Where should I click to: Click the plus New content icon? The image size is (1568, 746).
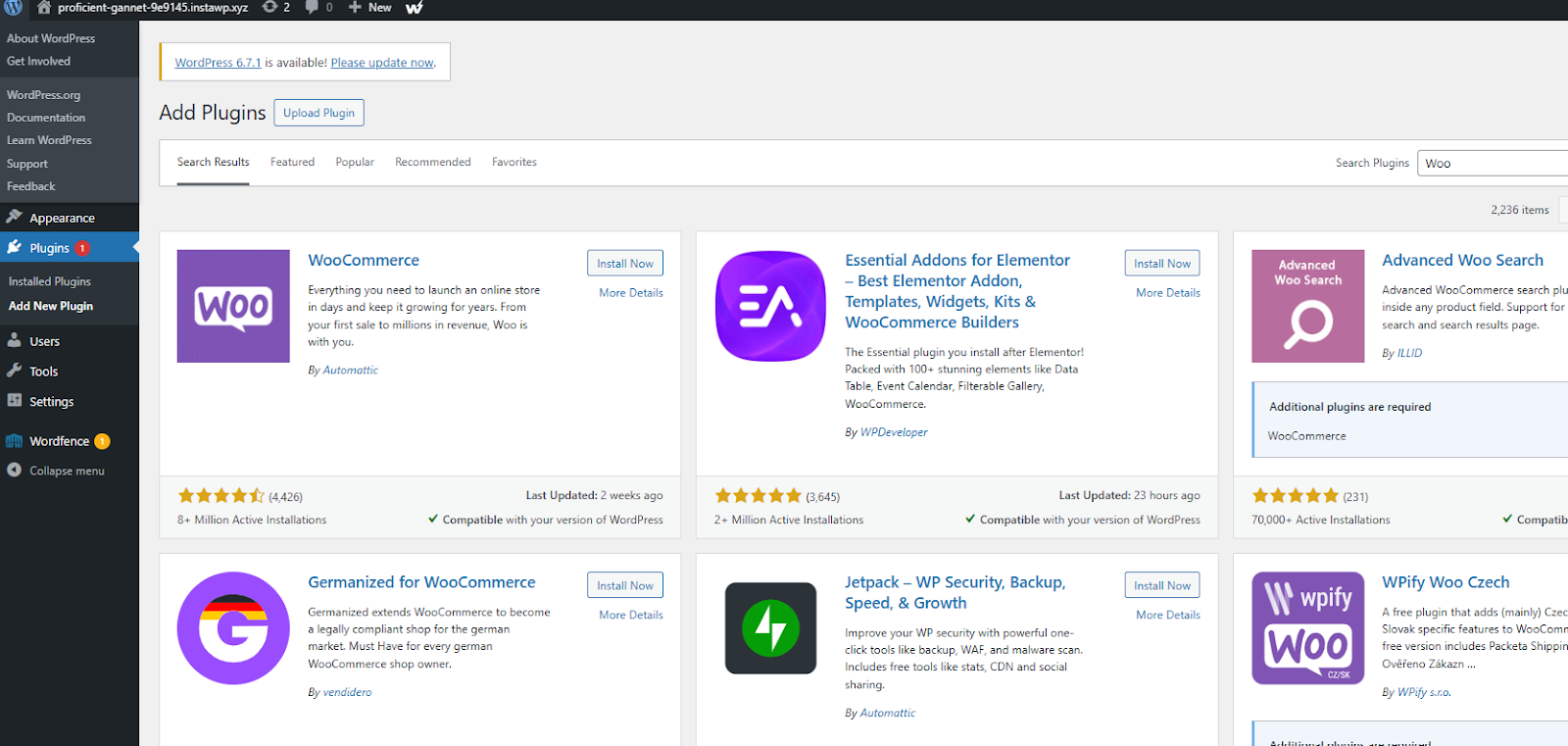click(x=355, y=7)
